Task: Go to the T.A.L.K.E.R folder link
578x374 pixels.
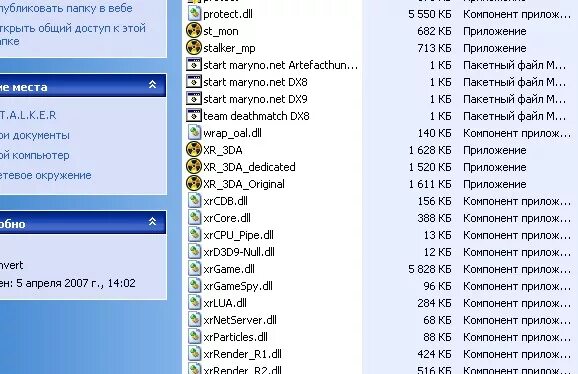Action: 28,115
